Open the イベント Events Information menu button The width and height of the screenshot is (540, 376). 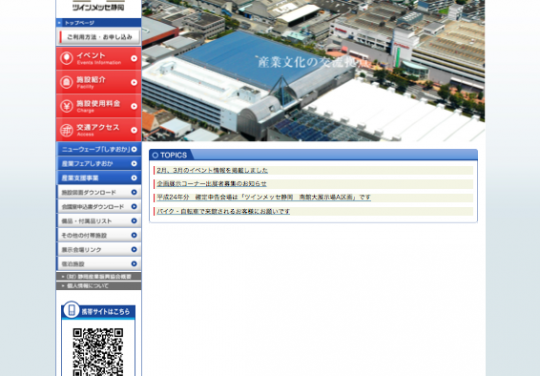98,59
